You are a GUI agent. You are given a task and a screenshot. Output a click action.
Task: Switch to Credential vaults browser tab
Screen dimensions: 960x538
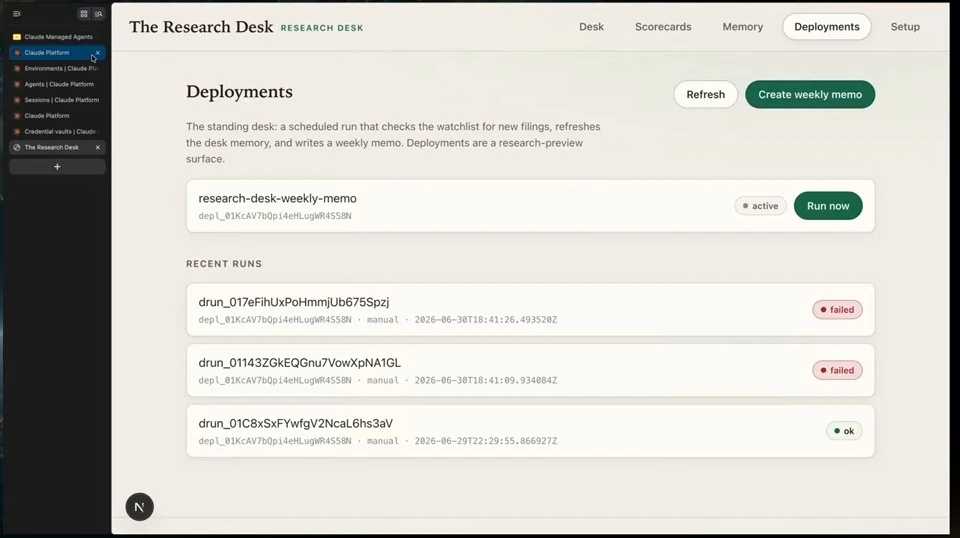(x=57, y=132)
